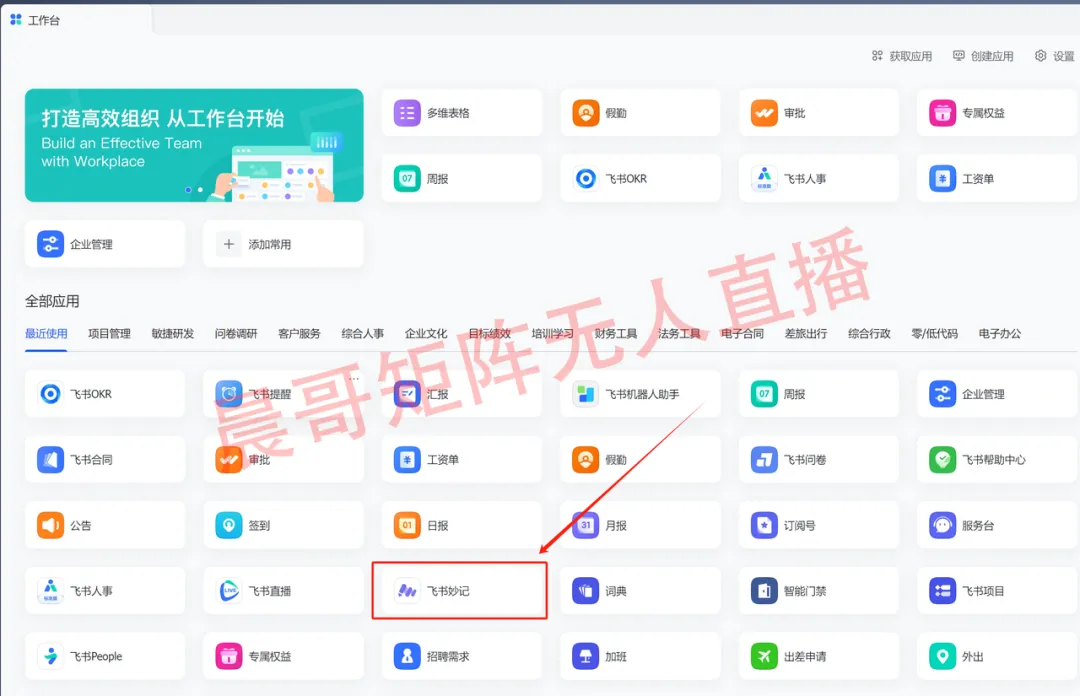Click 添加常用 to add favorite
Viewport: 1080px width, 696px height.
pyautogui.click(x=283, y=244)
